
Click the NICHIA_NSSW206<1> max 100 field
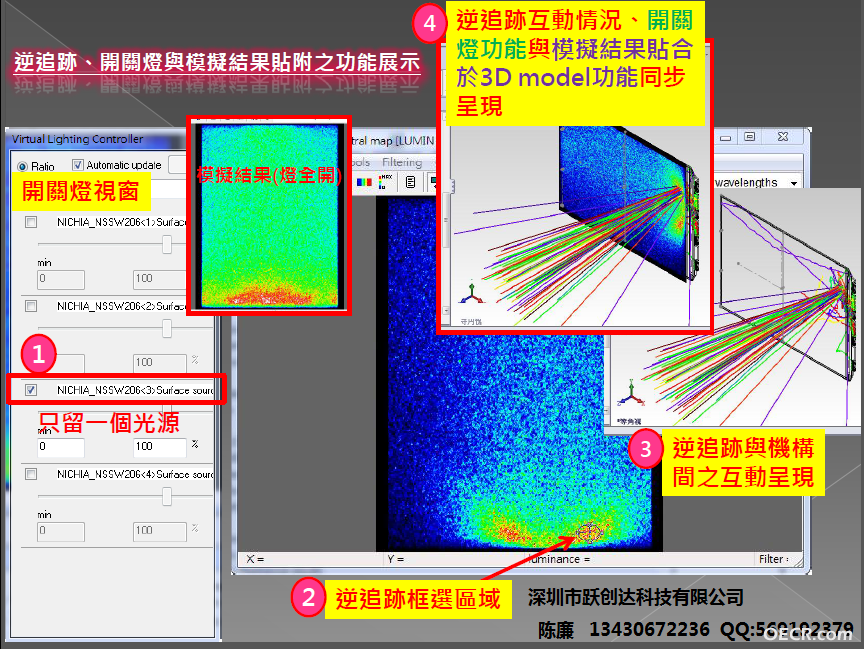[159, 279]
